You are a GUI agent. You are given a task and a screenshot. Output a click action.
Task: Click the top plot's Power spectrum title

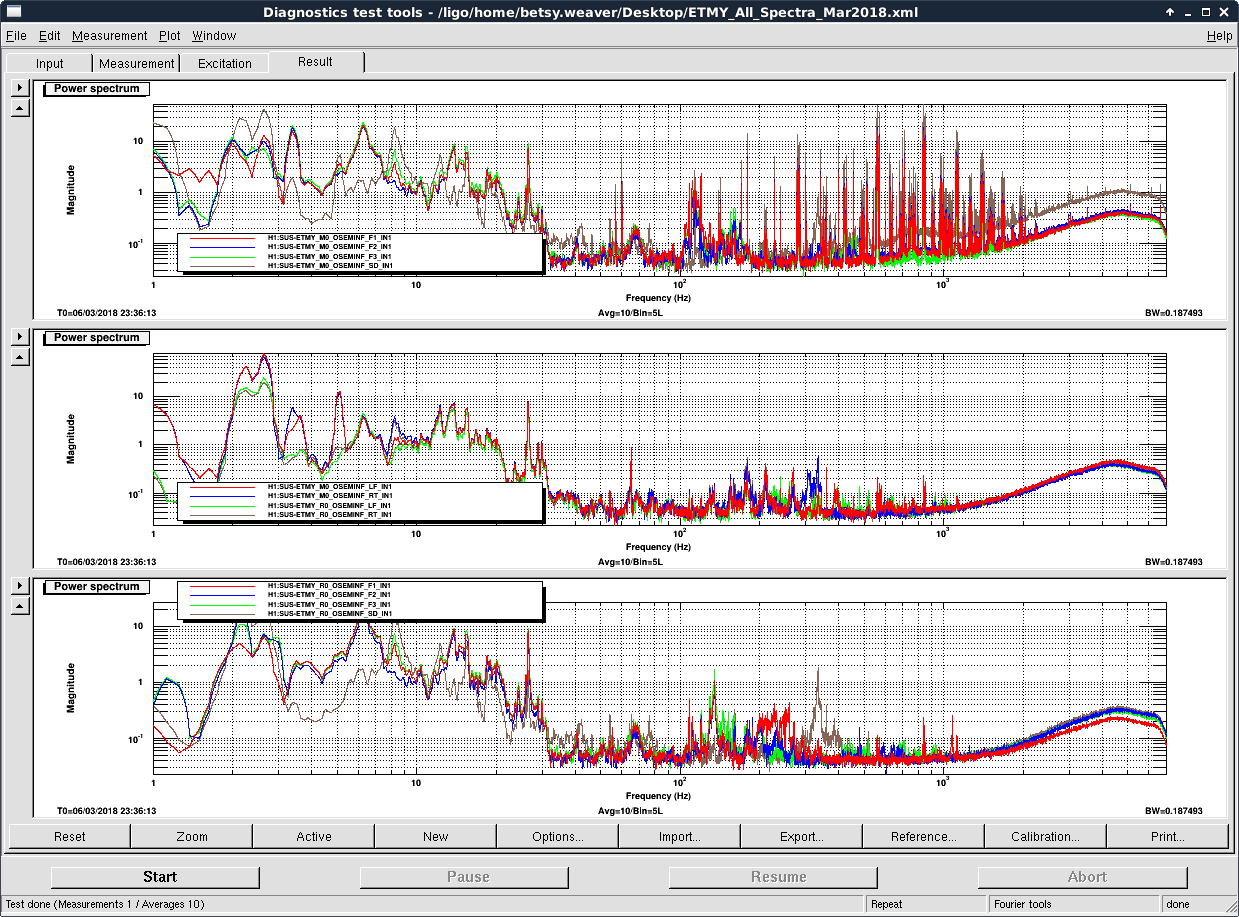point(97,89)
